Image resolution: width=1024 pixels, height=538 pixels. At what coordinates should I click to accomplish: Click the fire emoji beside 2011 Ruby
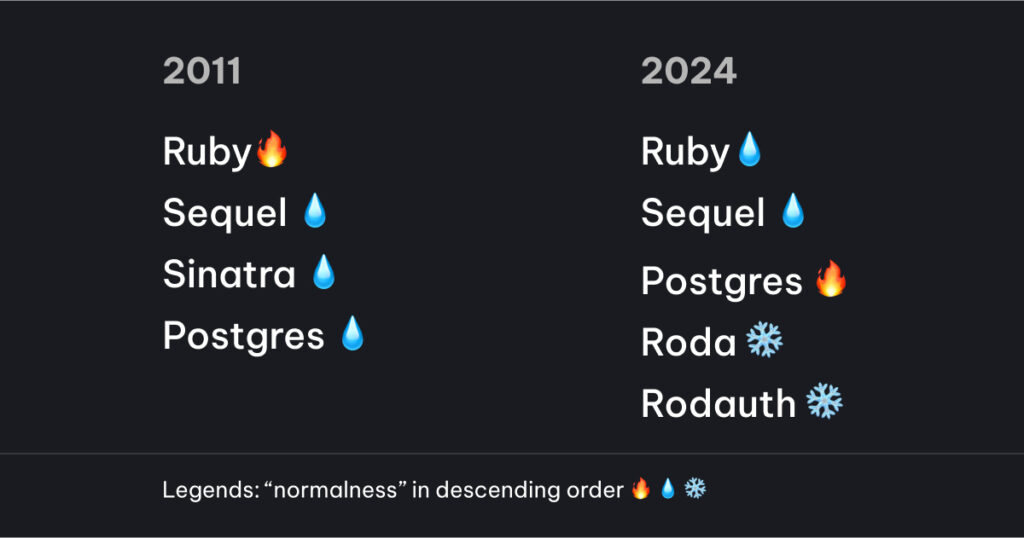coord(272,150)
